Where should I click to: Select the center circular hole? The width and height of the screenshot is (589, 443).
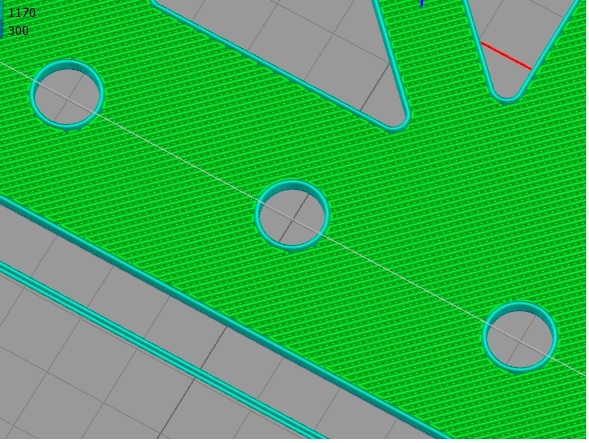tap(292, 216)
